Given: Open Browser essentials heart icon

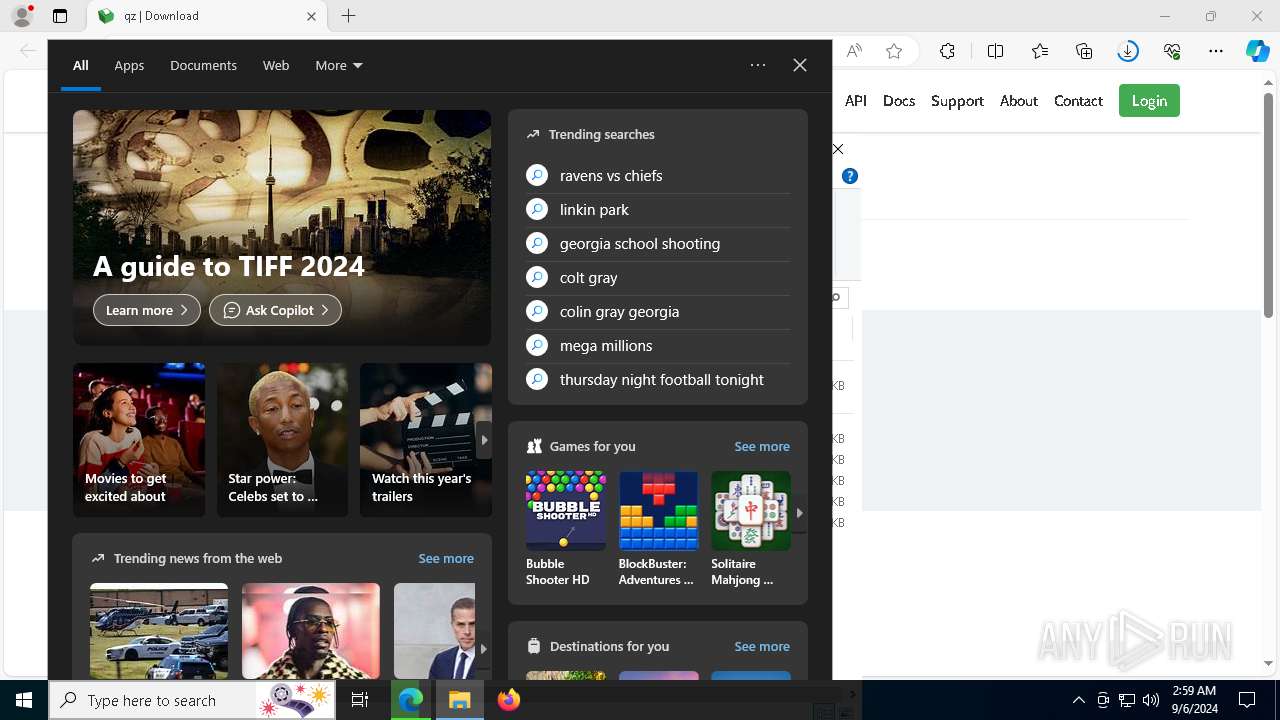Looking at the screenshot, I should pos(1172,51).
